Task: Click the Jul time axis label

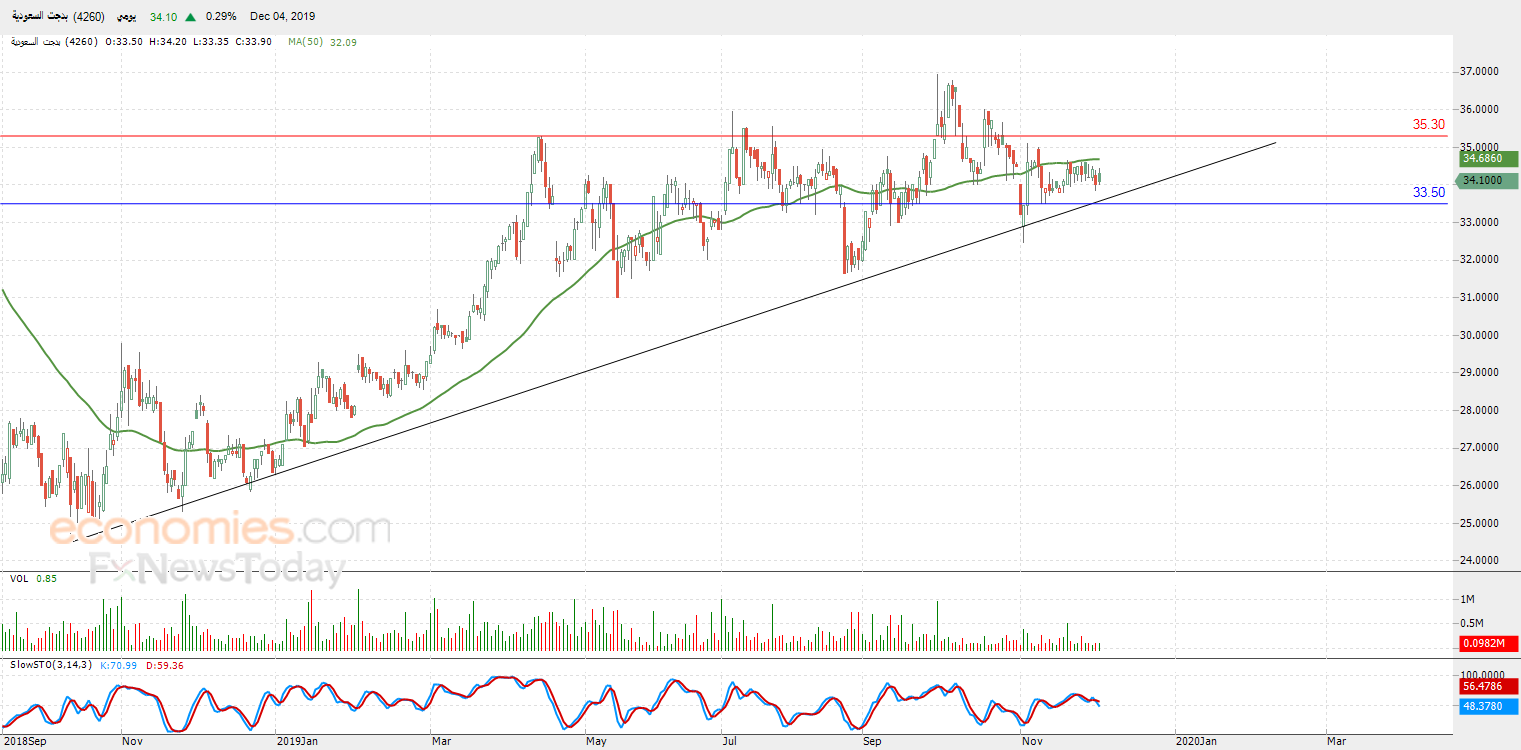Action: [x=731, y=741]
